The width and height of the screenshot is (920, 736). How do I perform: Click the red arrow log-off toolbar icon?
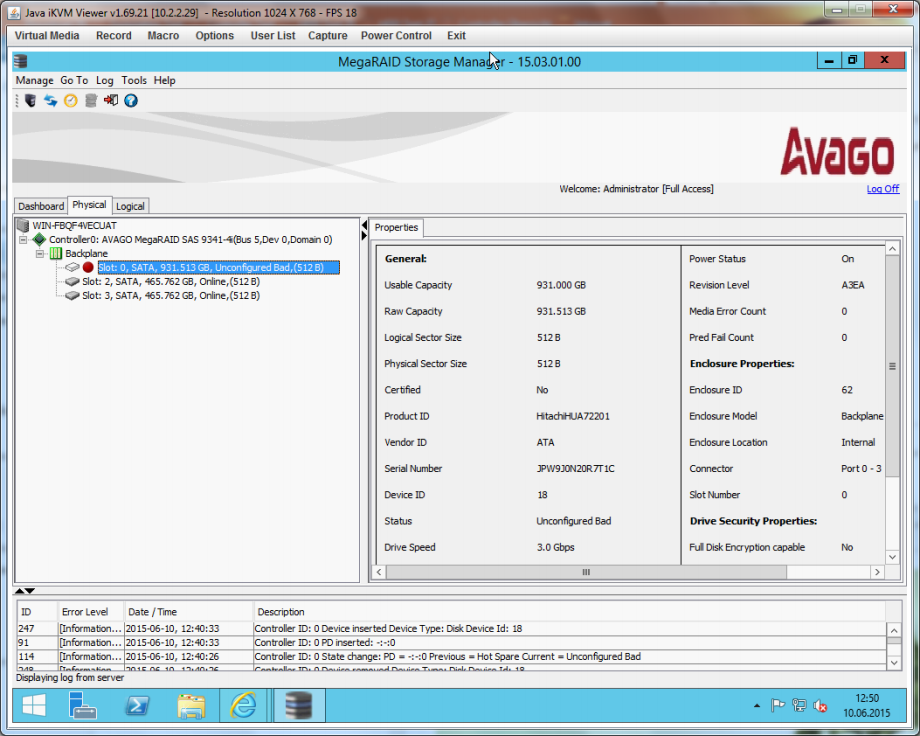click(111, 100)
